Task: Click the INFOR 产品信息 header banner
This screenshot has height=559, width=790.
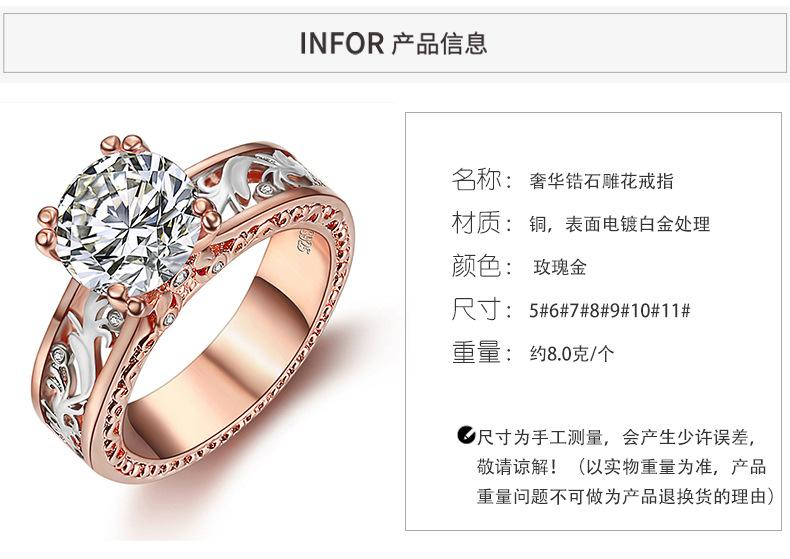Action: coord(395,43)
